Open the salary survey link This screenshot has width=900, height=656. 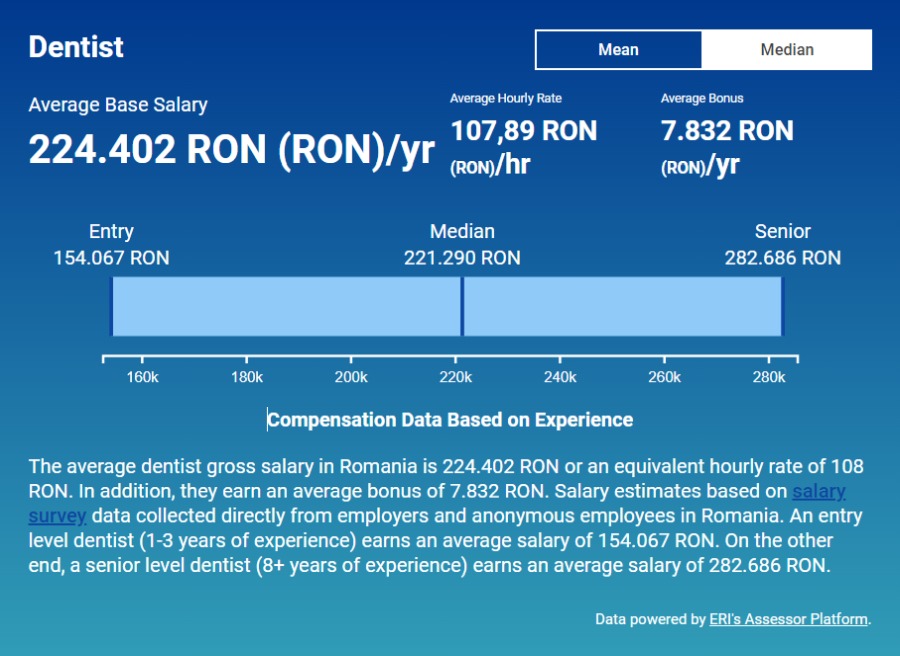(x=818, y=492)
